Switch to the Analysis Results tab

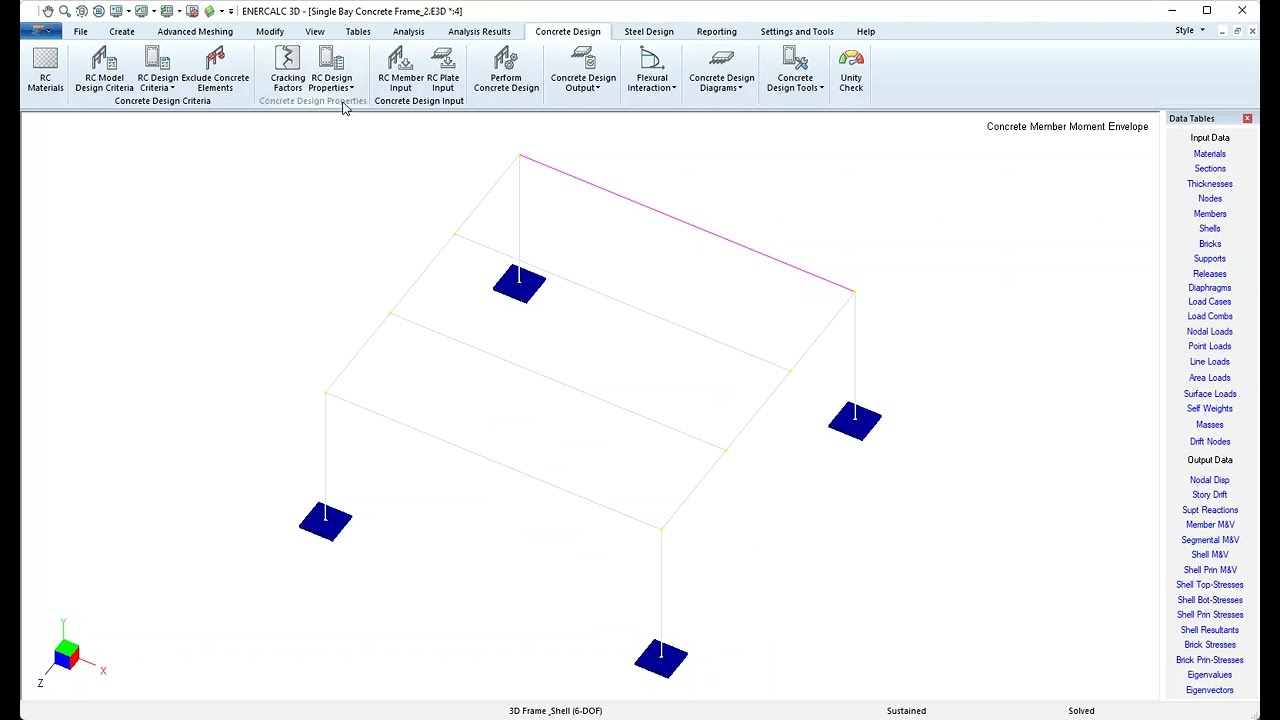pyautogui.click(x=479, y=31)
